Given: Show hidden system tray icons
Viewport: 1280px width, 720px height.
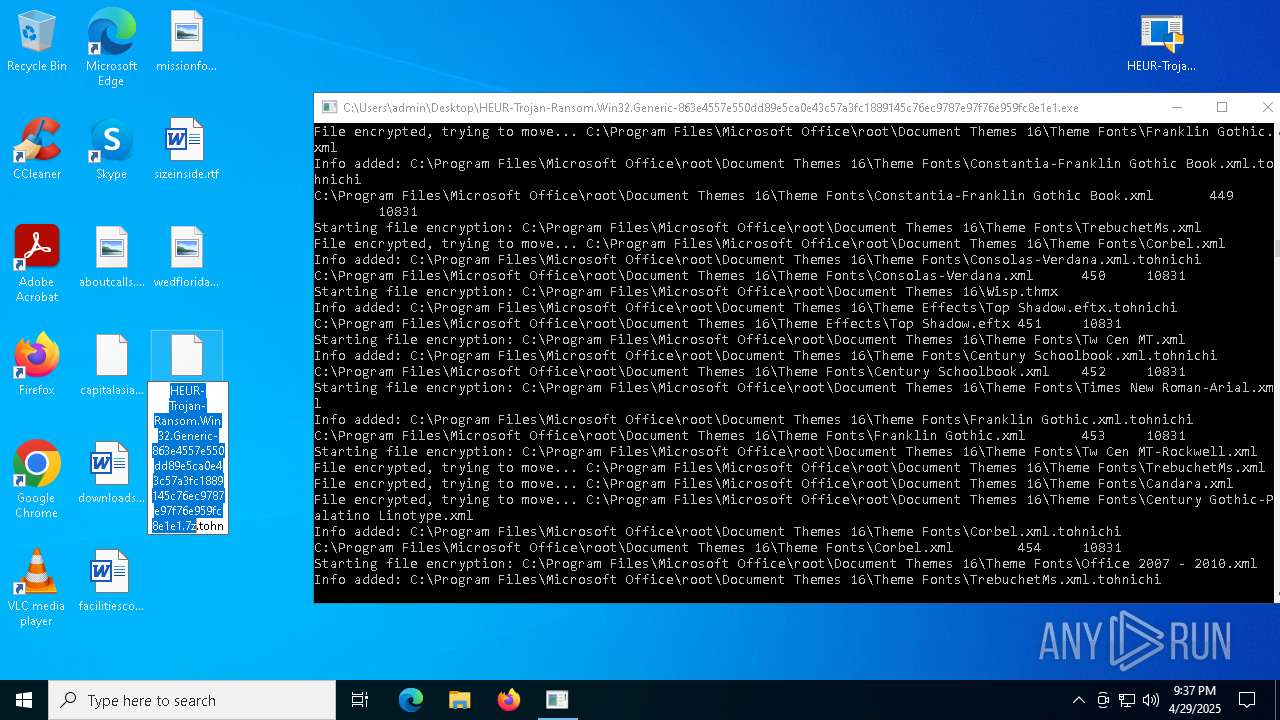Looking at the screenshot, I should (1078, 700).
